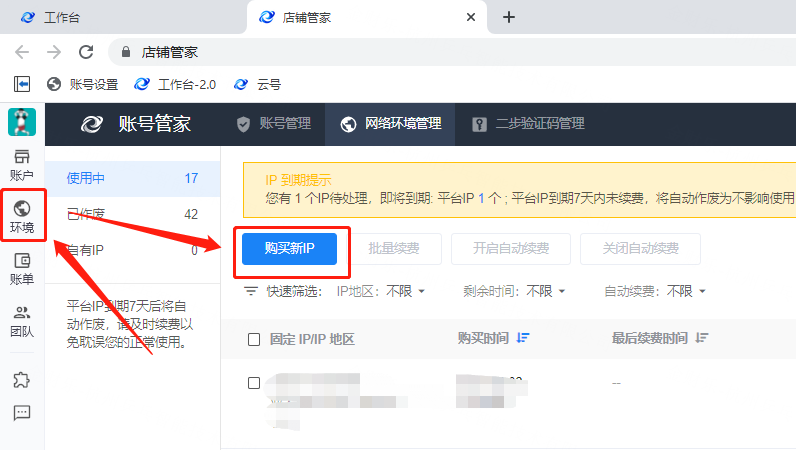The width and height of the screenshot is (796, 450).
Task: Reload the current page
Action: (x=86, y=52)
